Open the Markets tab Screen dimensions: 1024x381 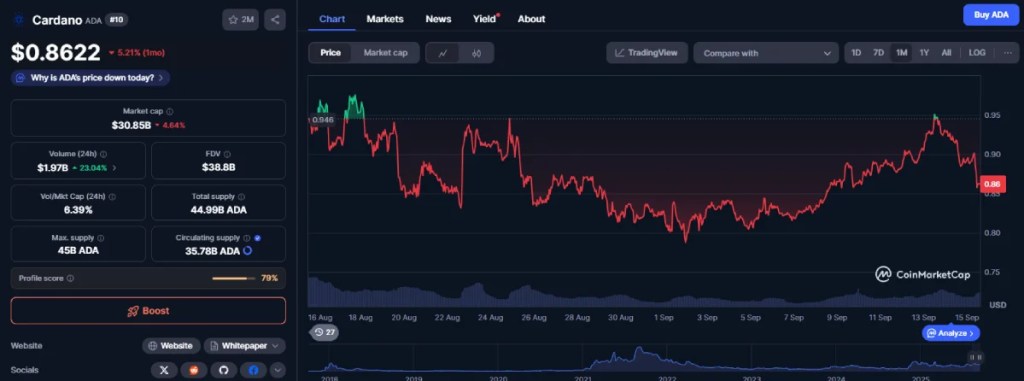pos(385,19)
